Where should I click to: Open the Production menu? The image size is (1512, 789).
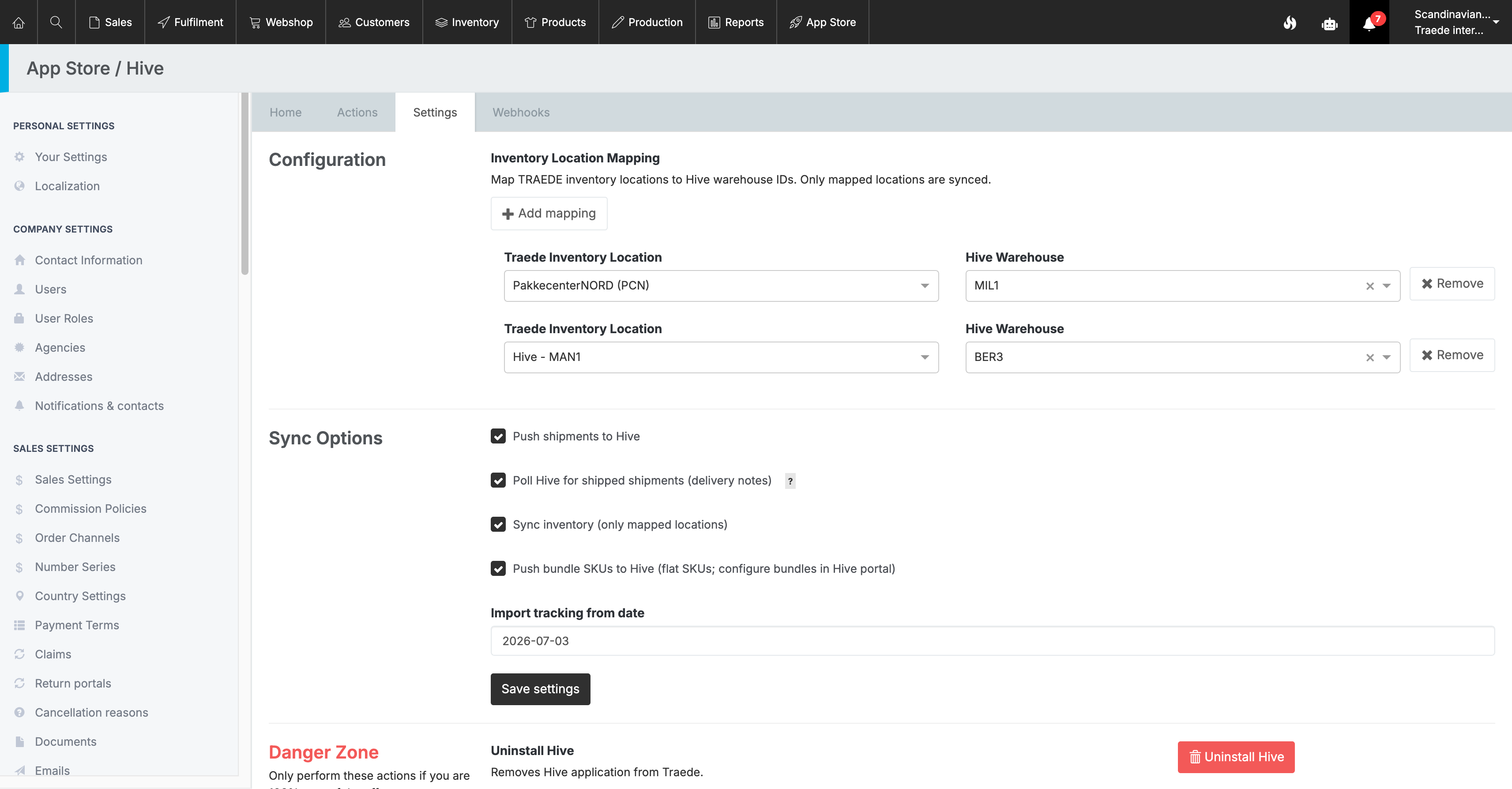coord(647,23)
